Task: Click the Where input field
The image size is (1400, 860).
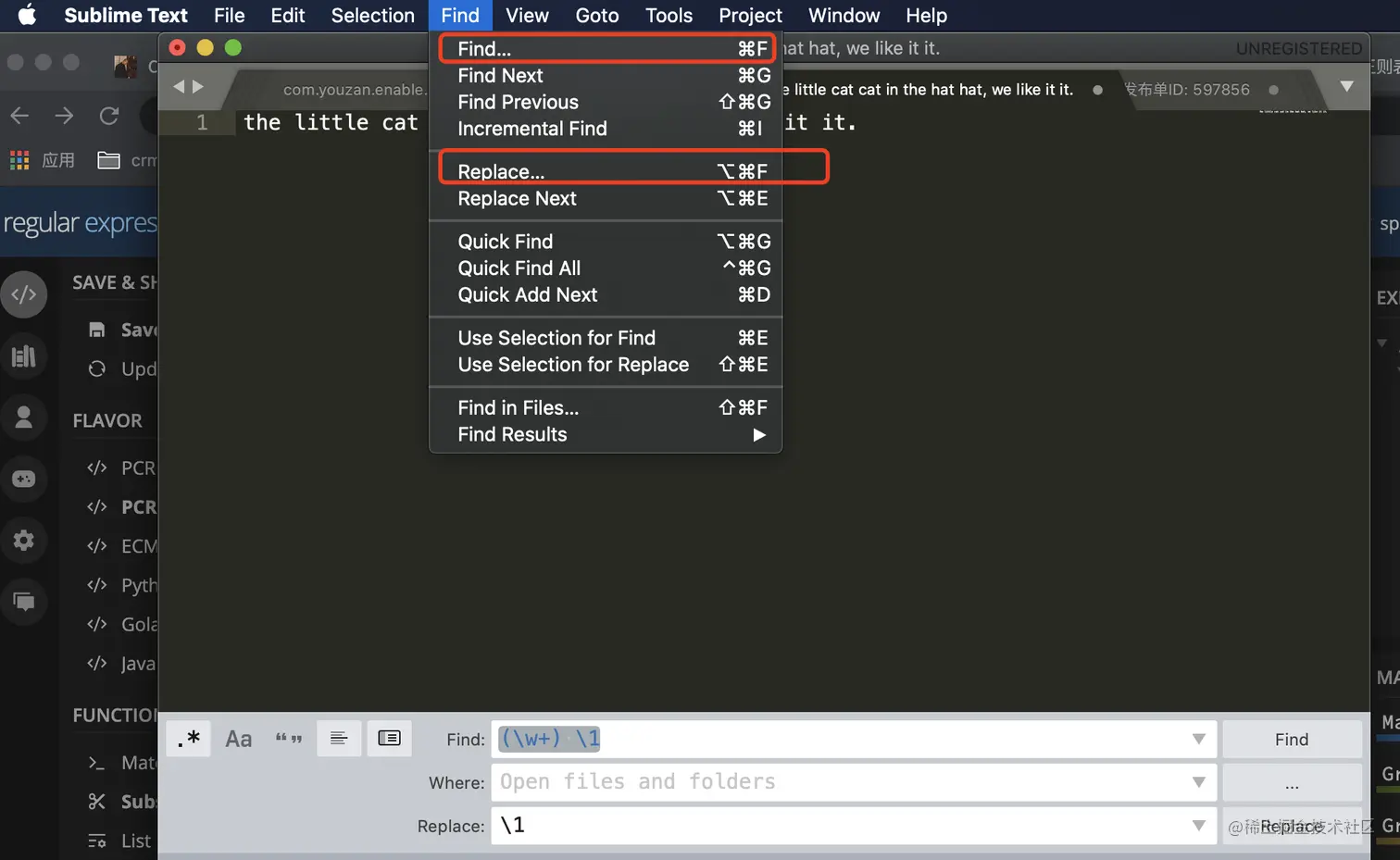Action: [854, 782]
